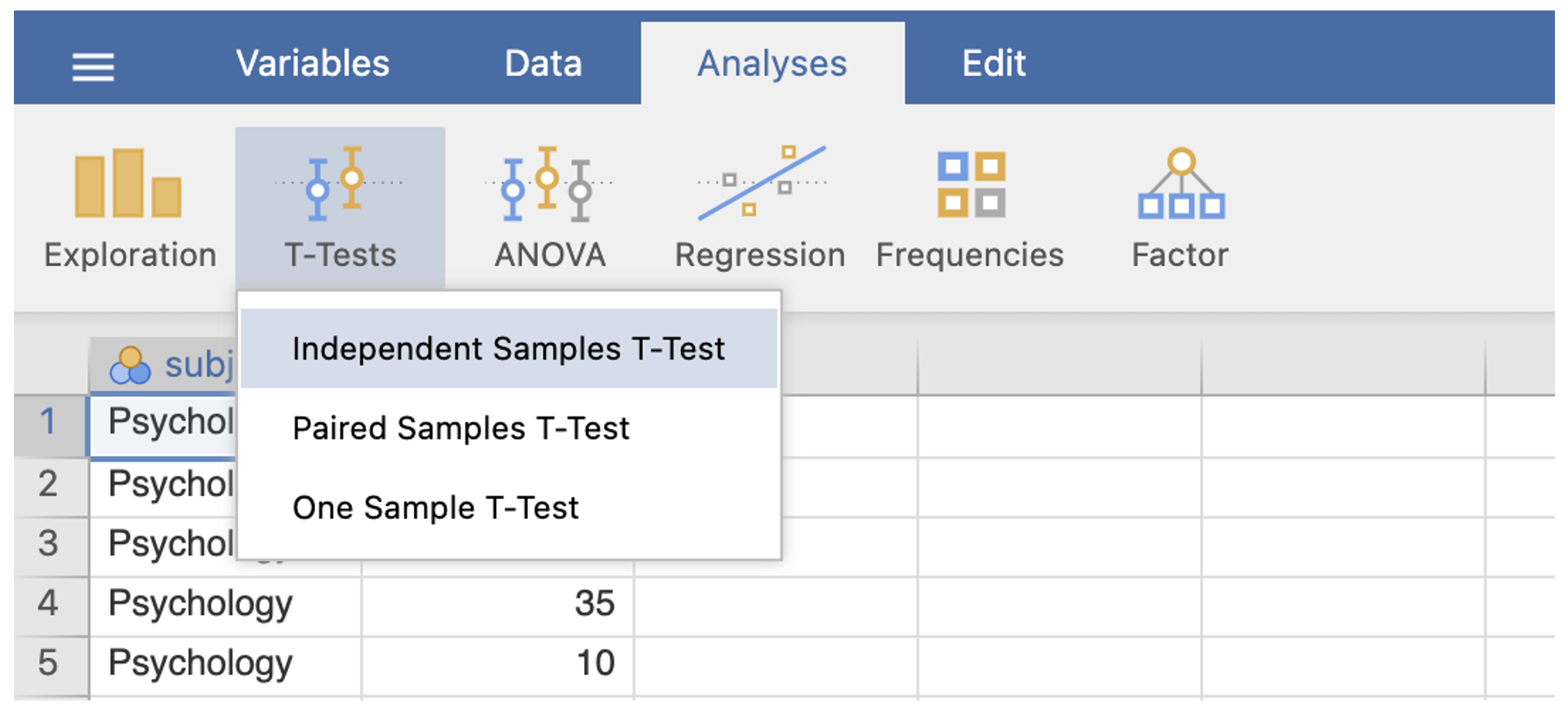
Task: Choose Independent Samples T-Test
Action: [x=508, y=349]
